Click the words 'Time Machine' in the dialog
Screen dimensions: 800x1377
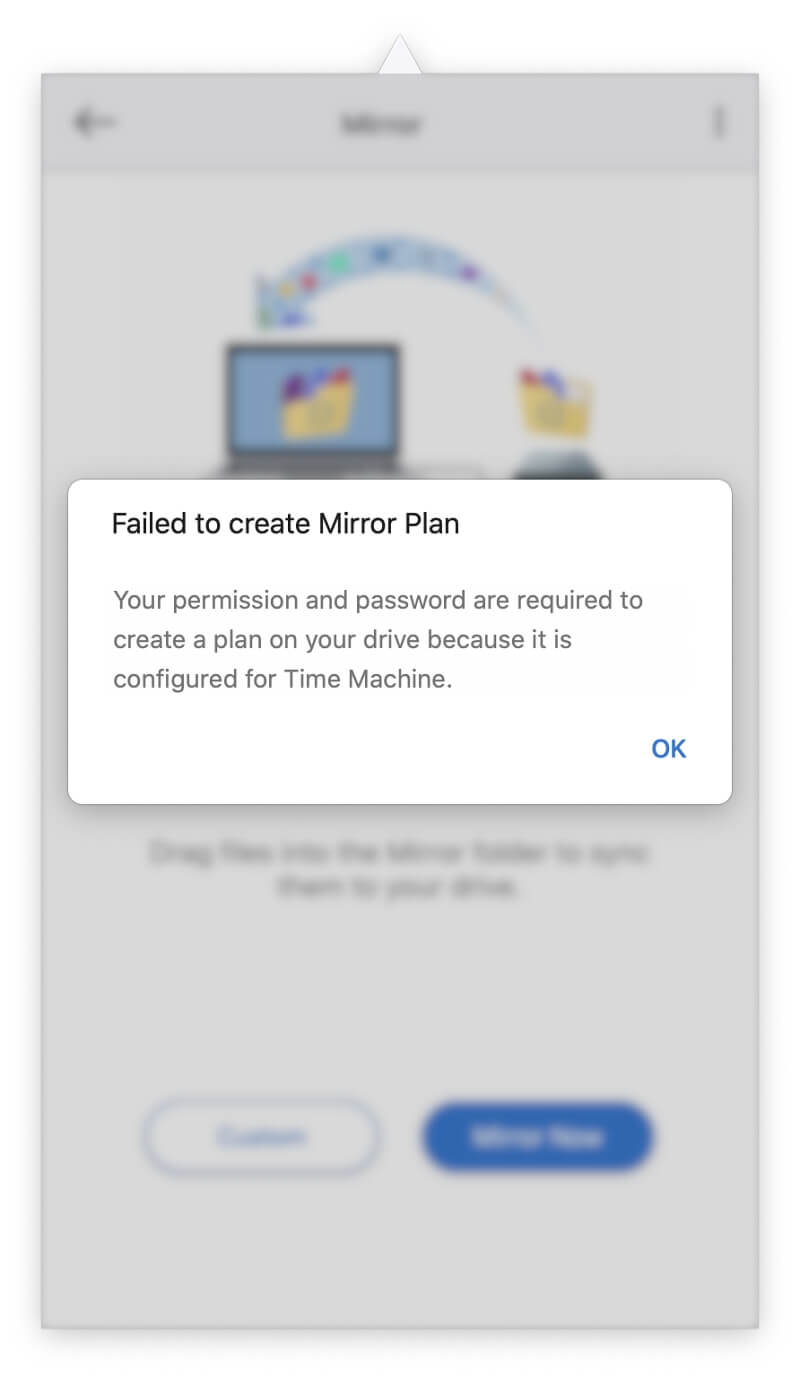[382, 680]
